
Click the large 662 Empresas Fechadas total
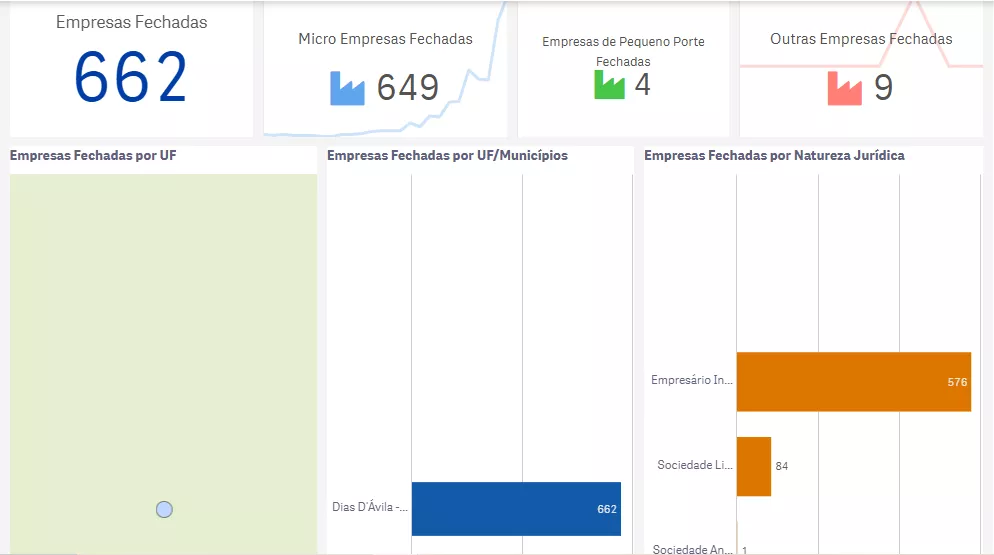click(x=131, y=78)
